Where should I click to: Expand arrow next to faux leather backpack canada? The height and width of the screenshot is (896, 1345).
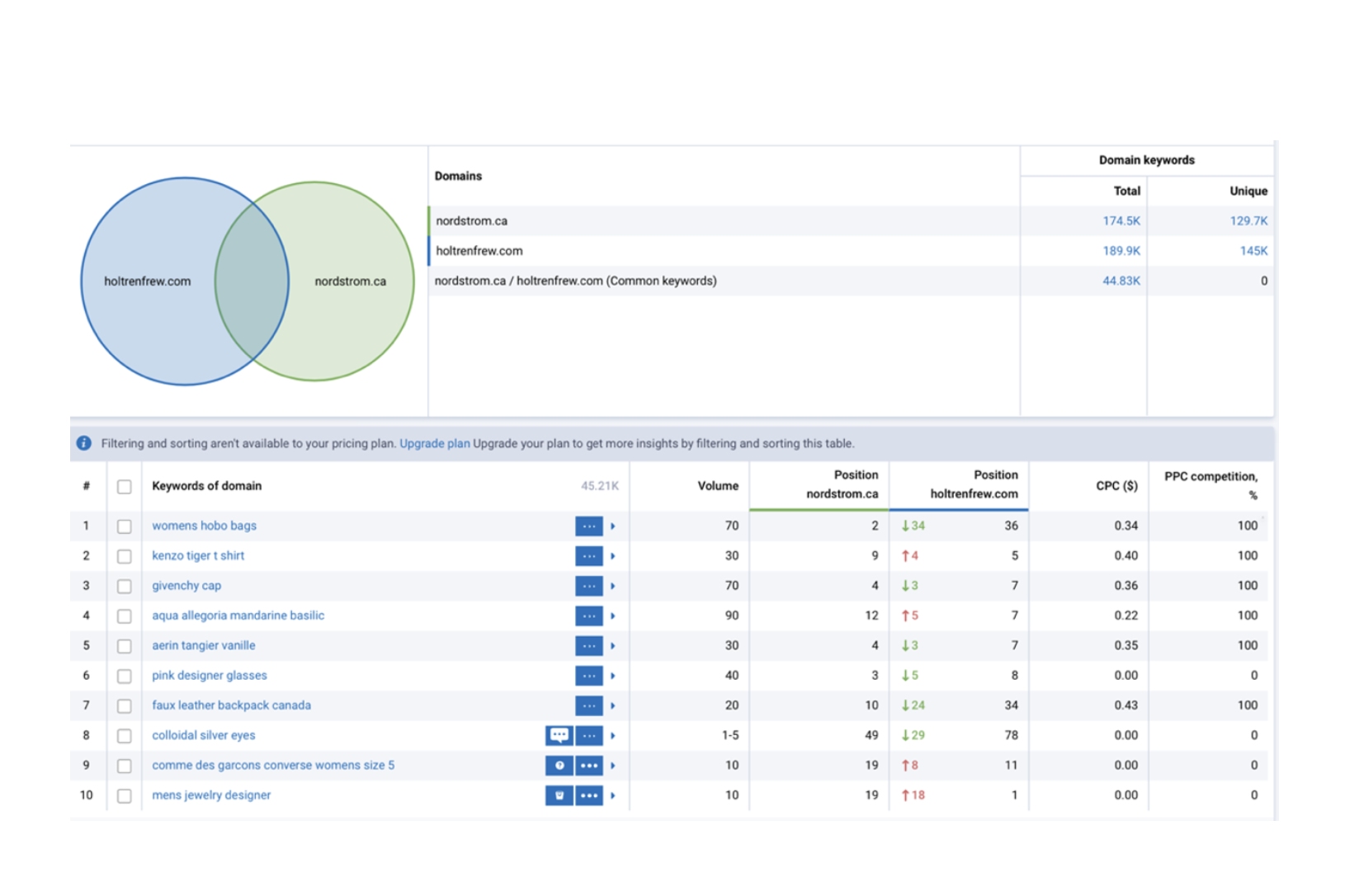[x=613, y=705]
